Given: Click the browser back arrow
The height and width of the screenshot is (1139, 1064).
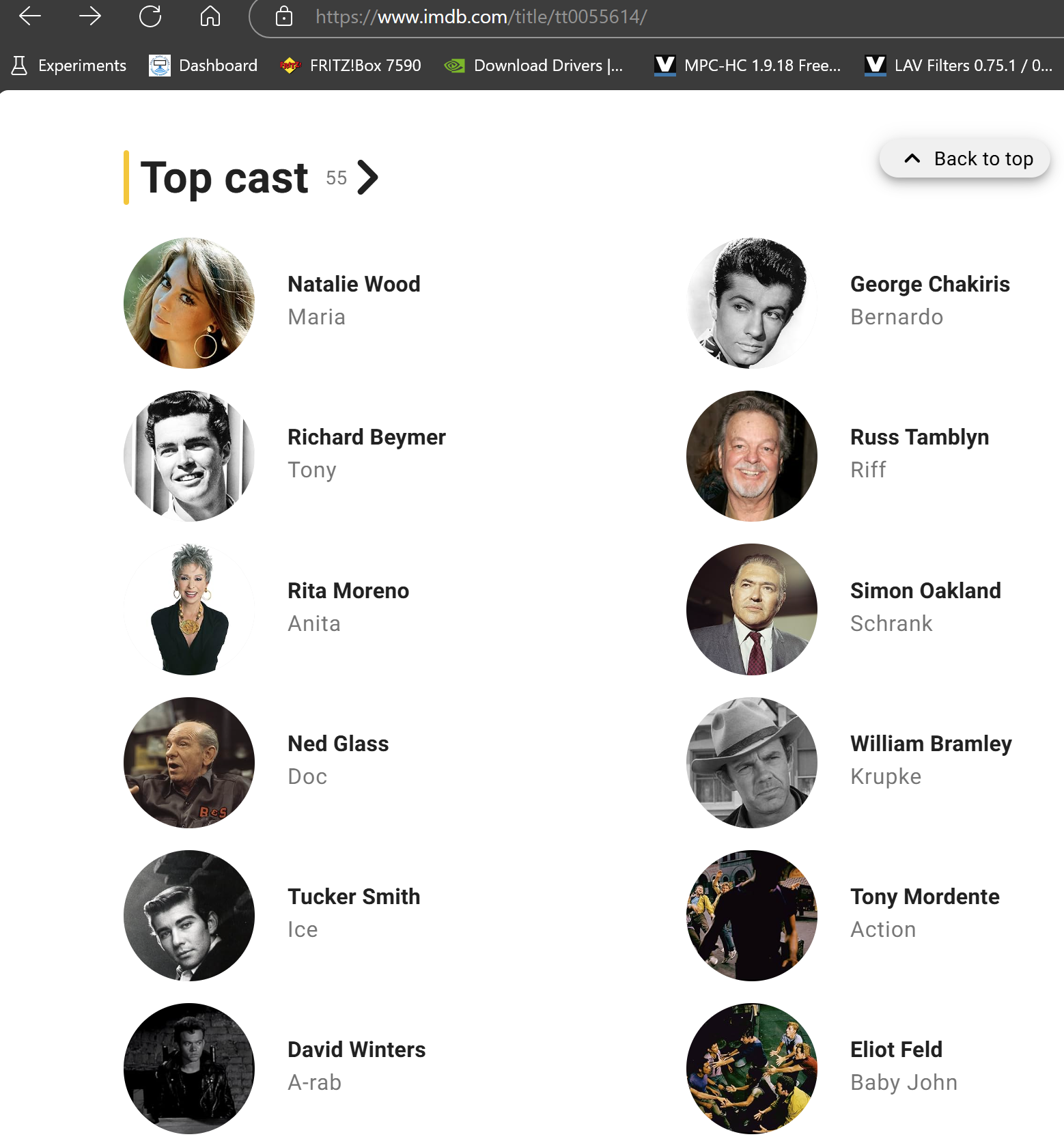Looking at the screenshot, I should [30, 16].
